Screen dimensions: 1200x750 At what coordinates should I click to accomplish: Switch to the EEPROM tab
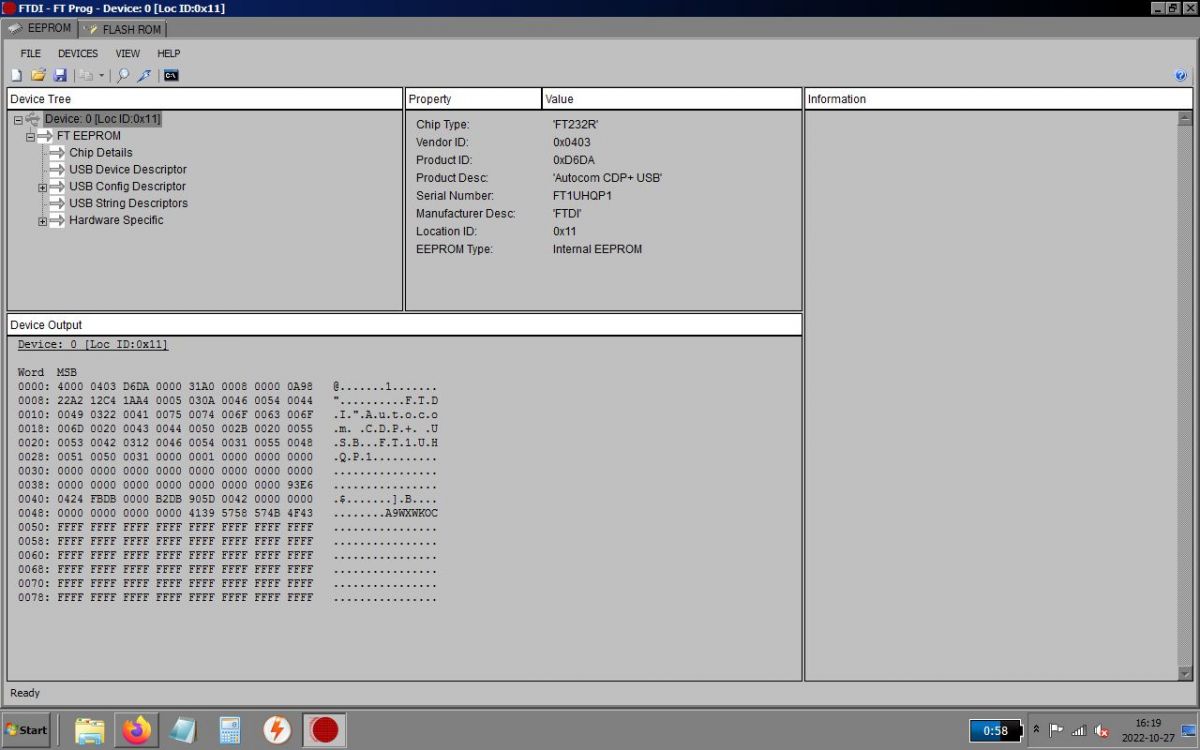41,28
